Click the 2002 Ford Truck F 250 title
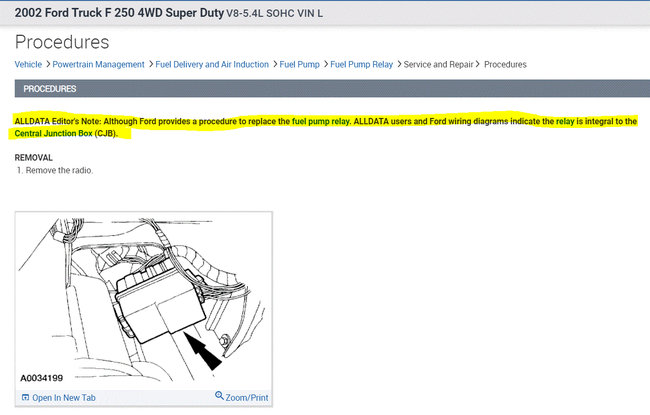This screenshot has width=650, height=415. pos(119,12)
